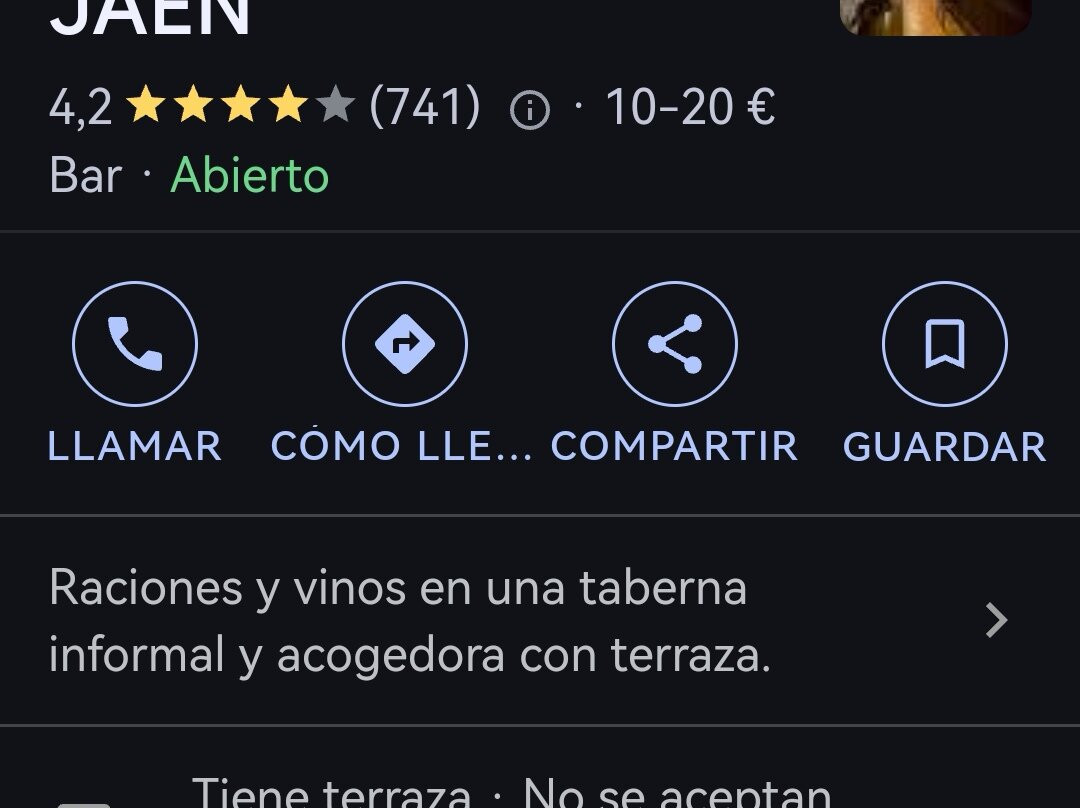Tap the COMPARTIR label
The width and height of the screenshot is (1080, 808).
point(674,446)
